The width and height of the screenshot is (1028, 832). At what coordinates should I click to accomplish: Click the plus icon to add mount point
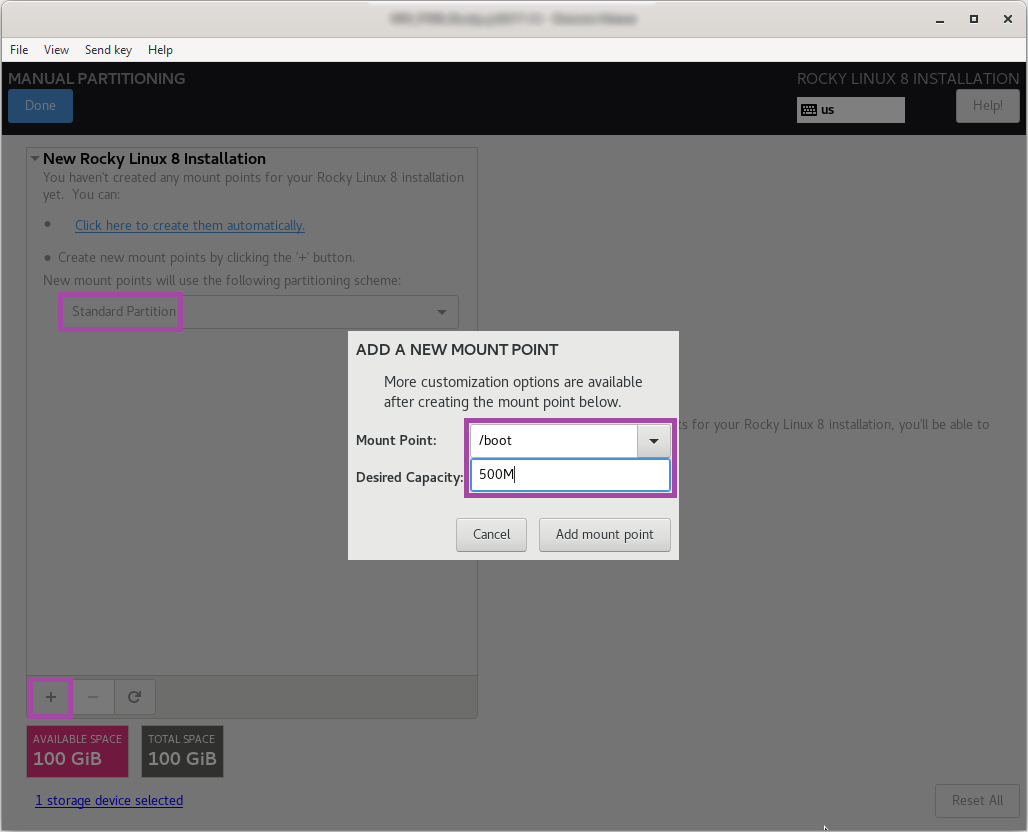click(x=50, y=697)
